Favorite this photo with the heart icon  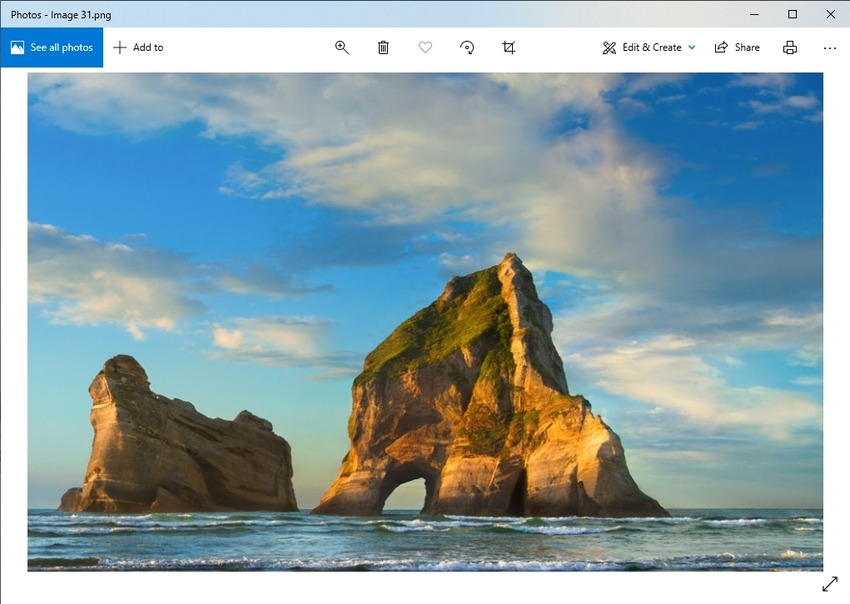point(425,47)
